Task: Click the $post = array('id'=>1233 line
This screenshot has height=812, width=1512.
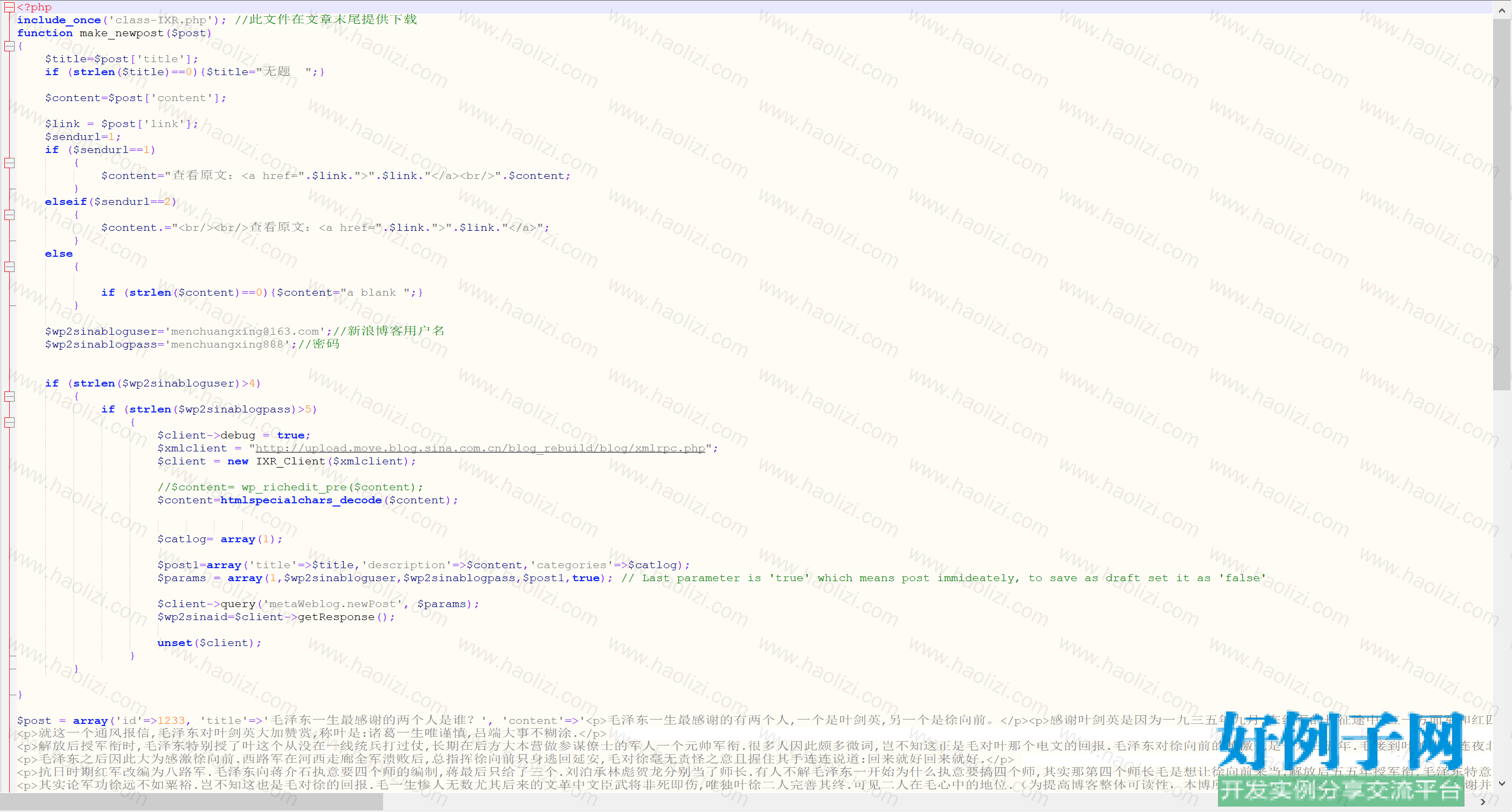Action: click(x=754, y=721)
